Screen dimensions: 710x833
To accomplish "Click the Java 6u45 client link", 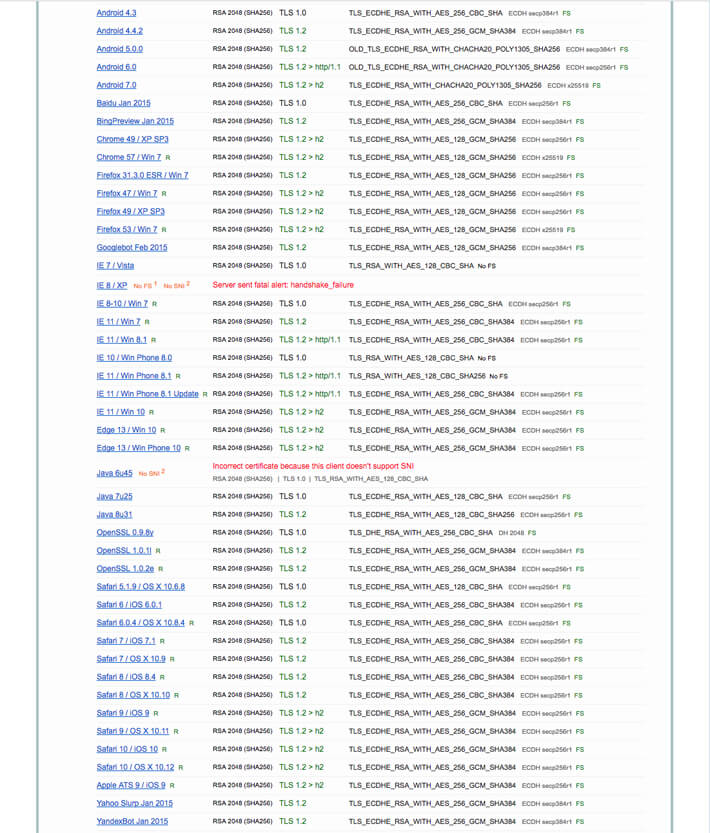I will (x=115, y=473).
